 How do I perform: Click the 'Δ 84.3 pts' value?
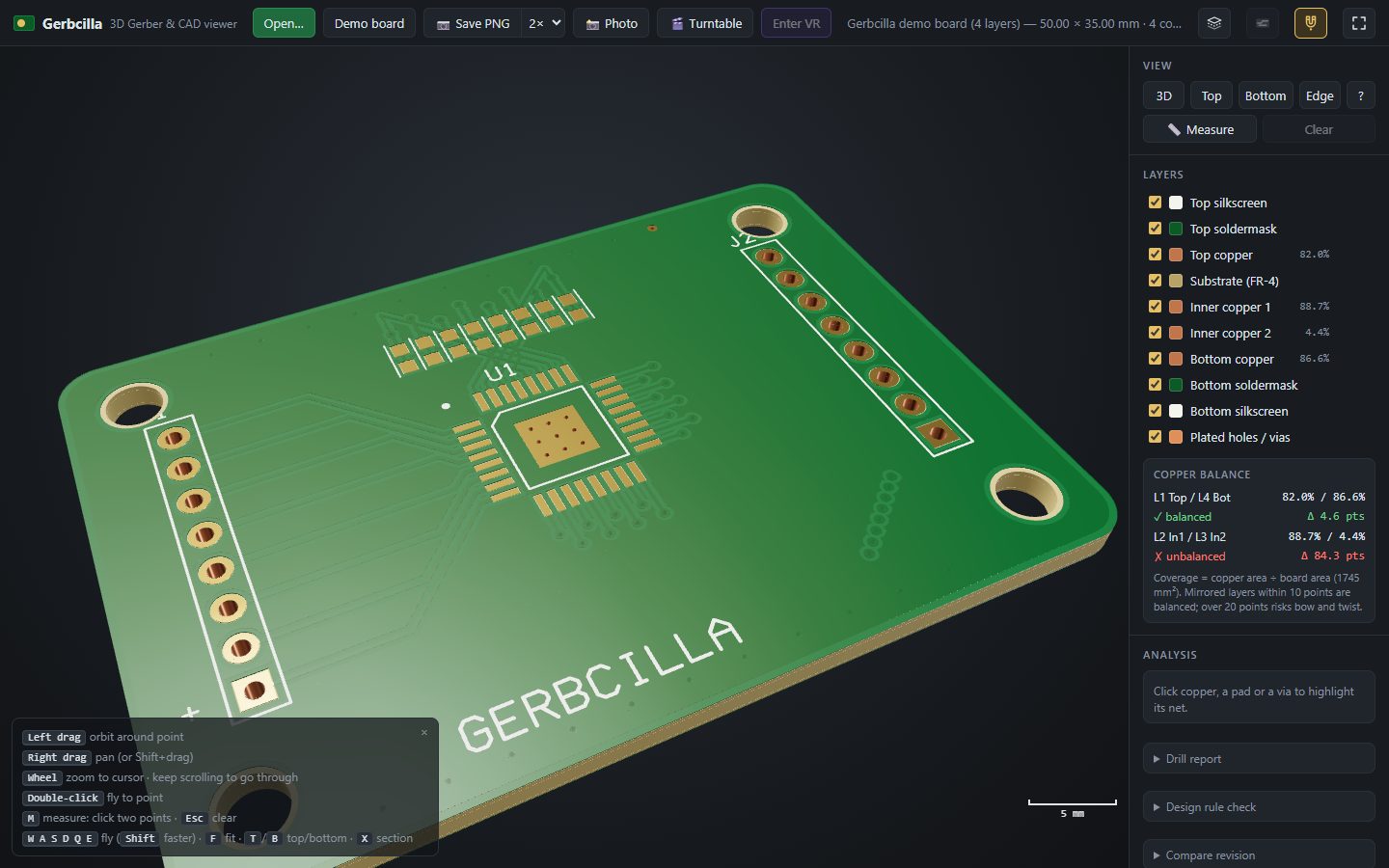tap(1332, 556)
